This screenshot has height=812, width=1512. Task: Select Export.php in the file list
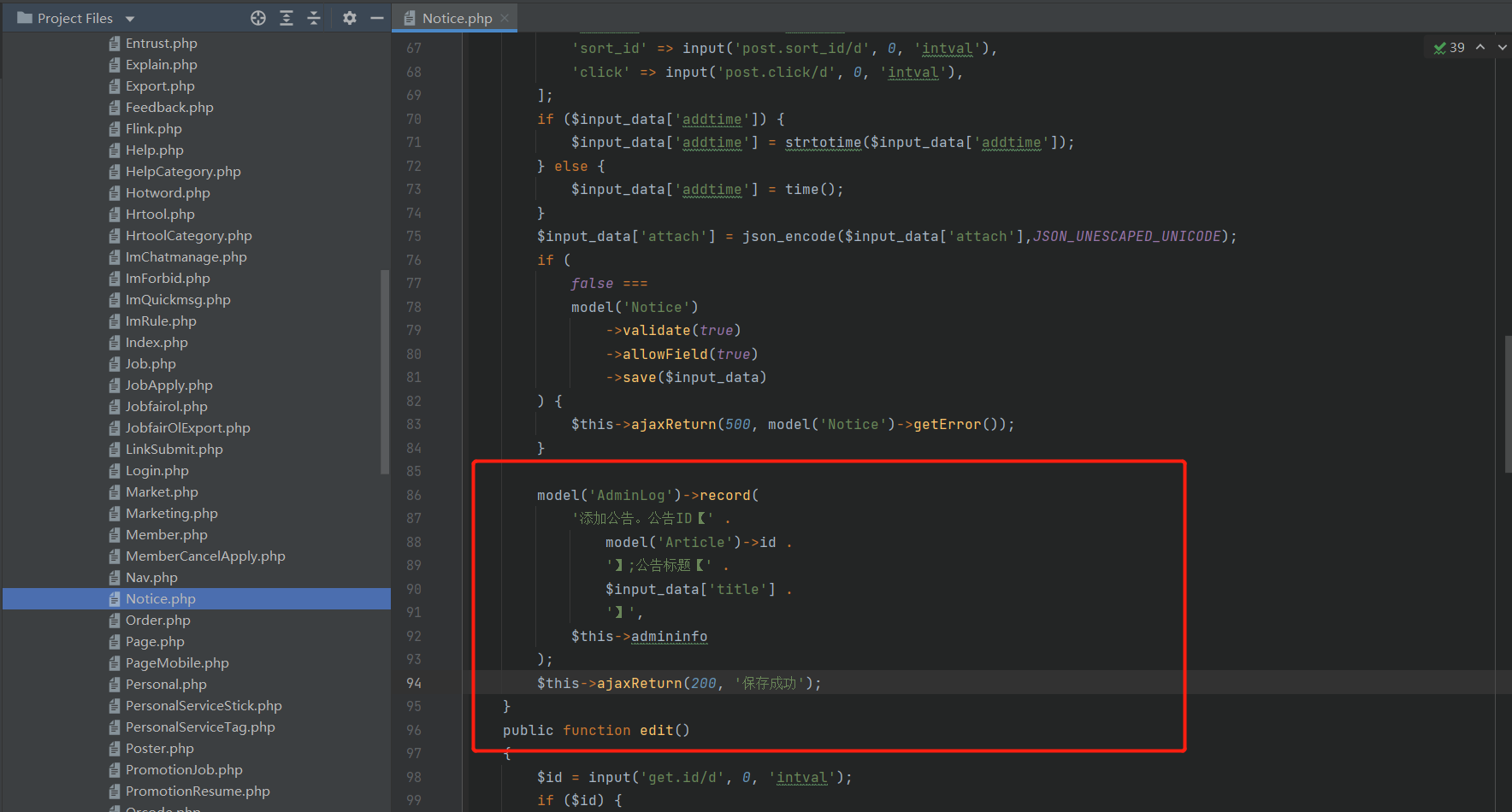(160, 85)
